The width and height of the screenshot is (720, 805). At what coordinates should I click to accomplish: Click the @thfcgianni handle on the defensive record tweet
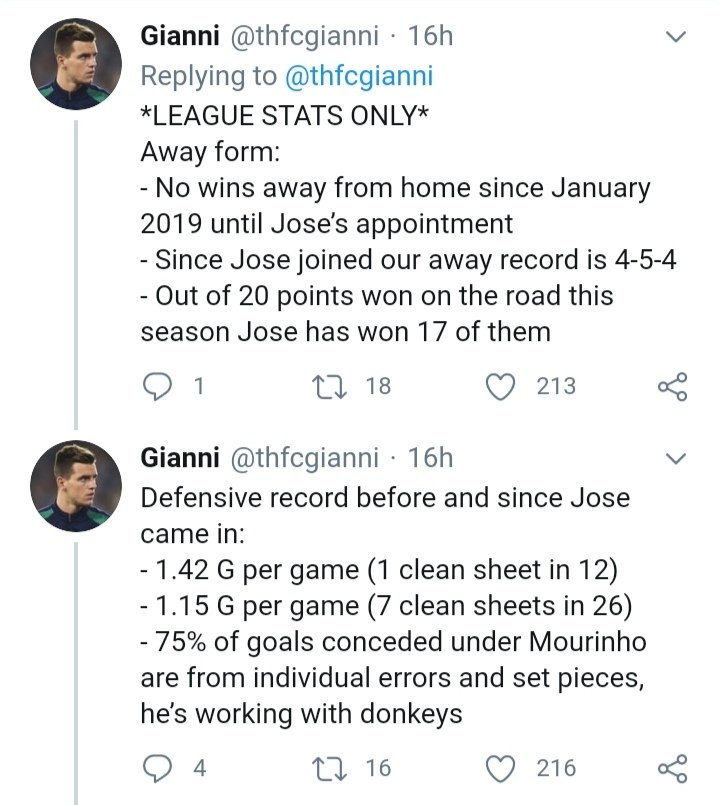[x=305, y=458]
